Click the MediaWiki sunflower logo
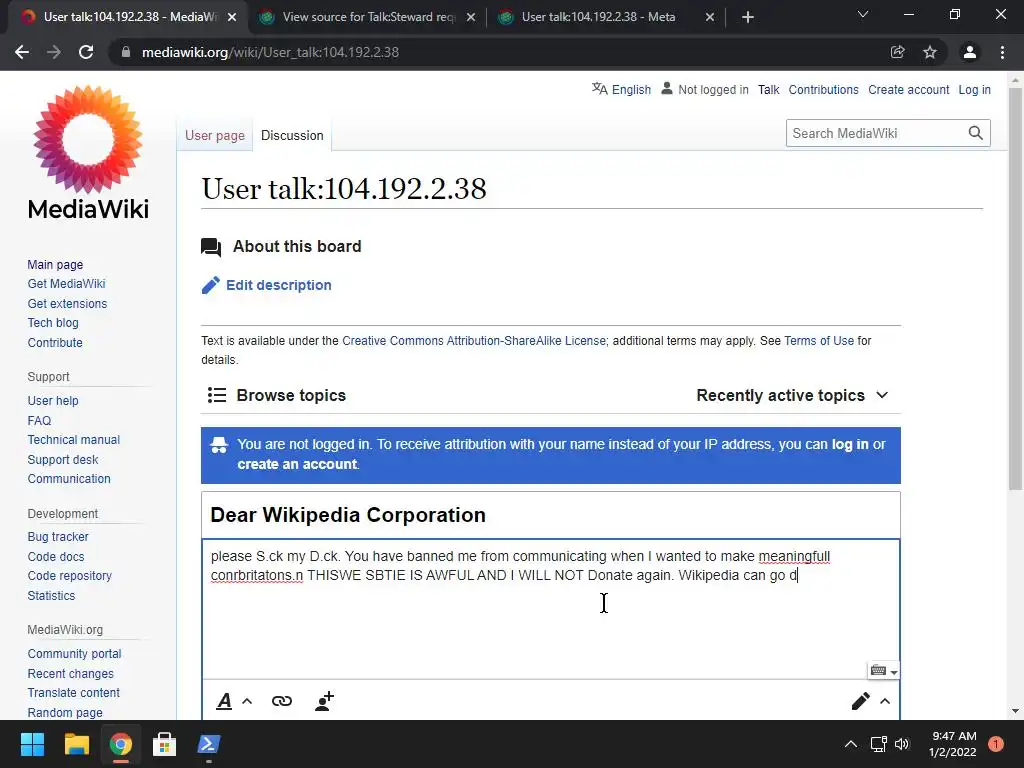Viewport: 1024px width, 768px height. [88, 139]
